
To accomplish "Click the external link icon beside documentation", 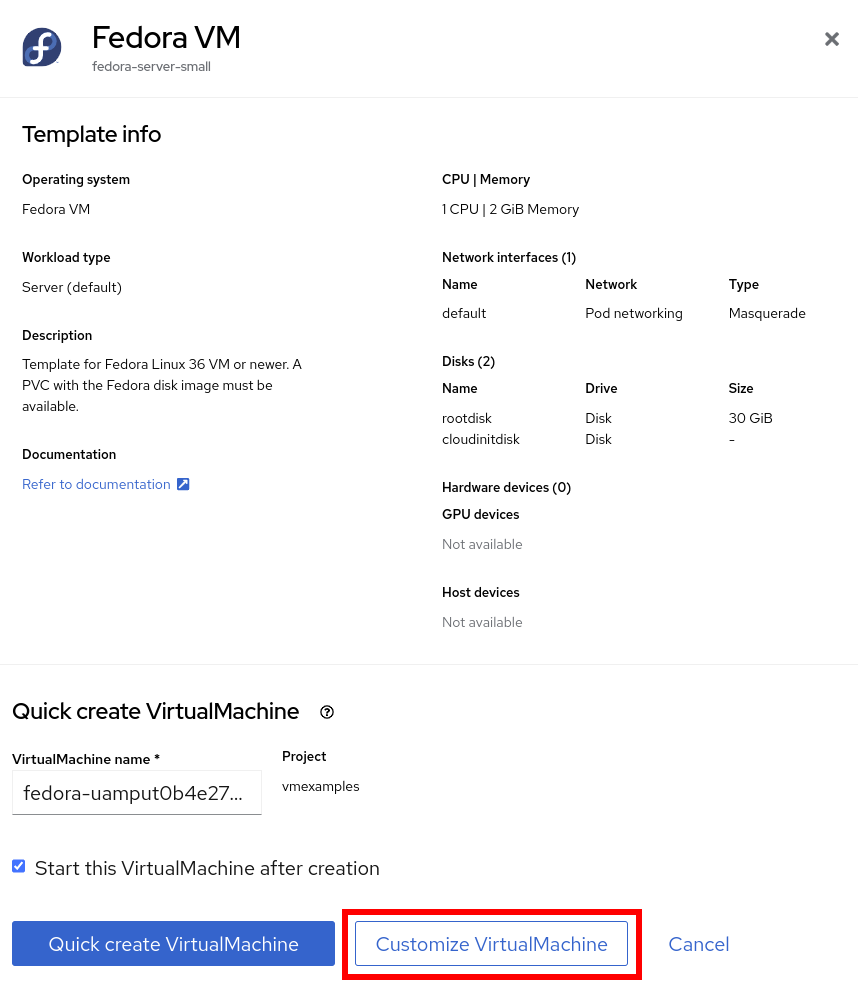I will click(x=183, y=484).
